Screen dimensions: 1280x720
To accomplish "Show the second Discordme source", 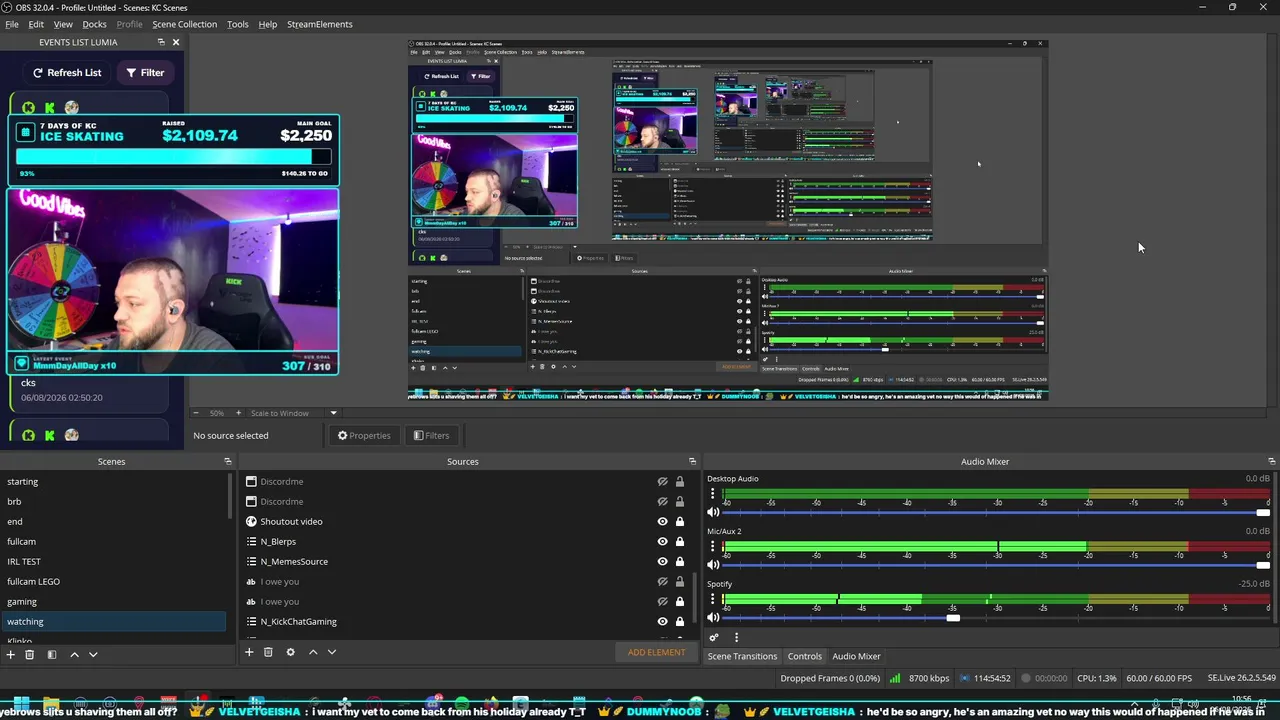I will [662, 502].
